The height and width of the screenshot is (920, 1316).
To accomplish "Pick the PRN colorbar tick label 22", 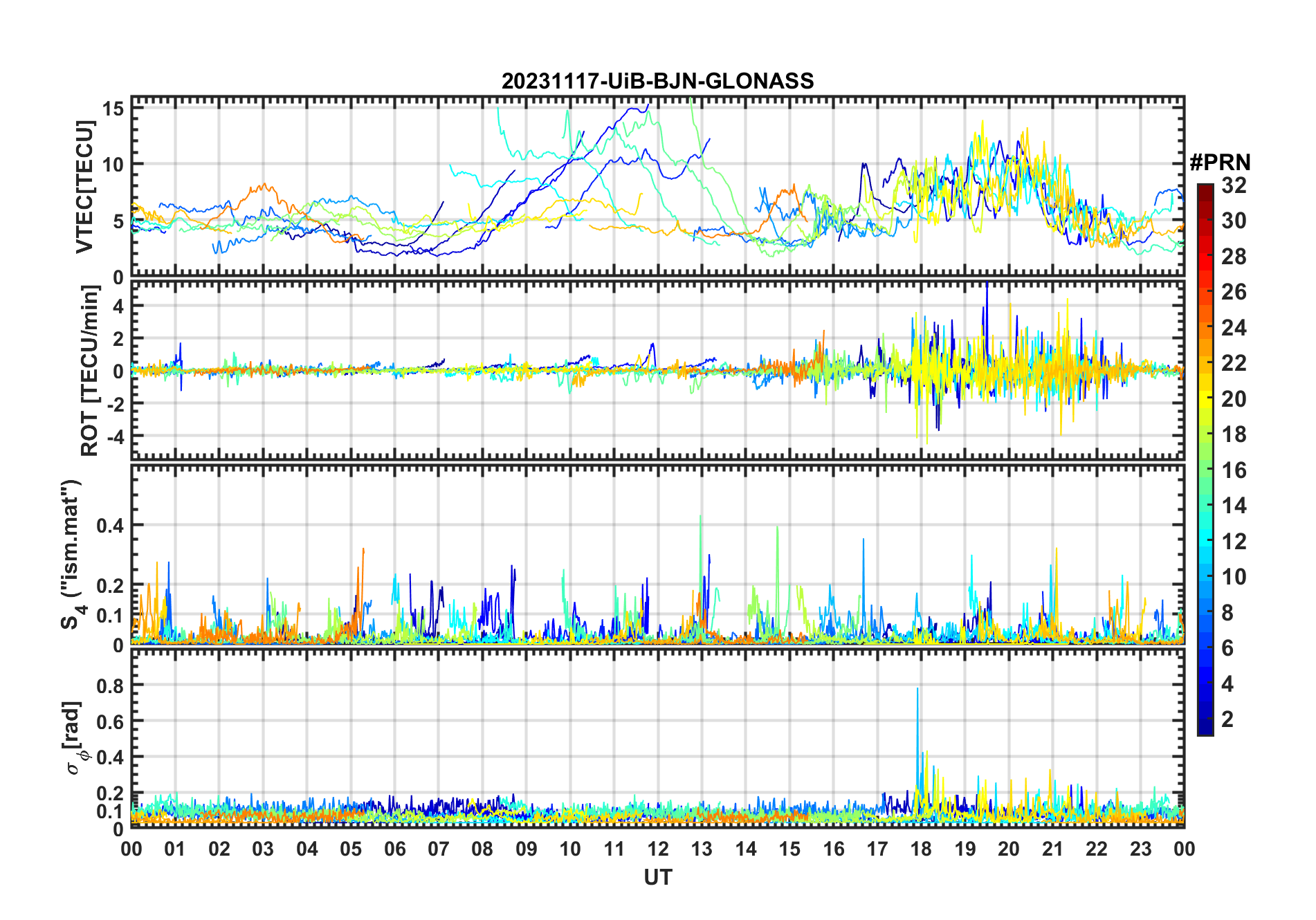I will pos(1234,363).
